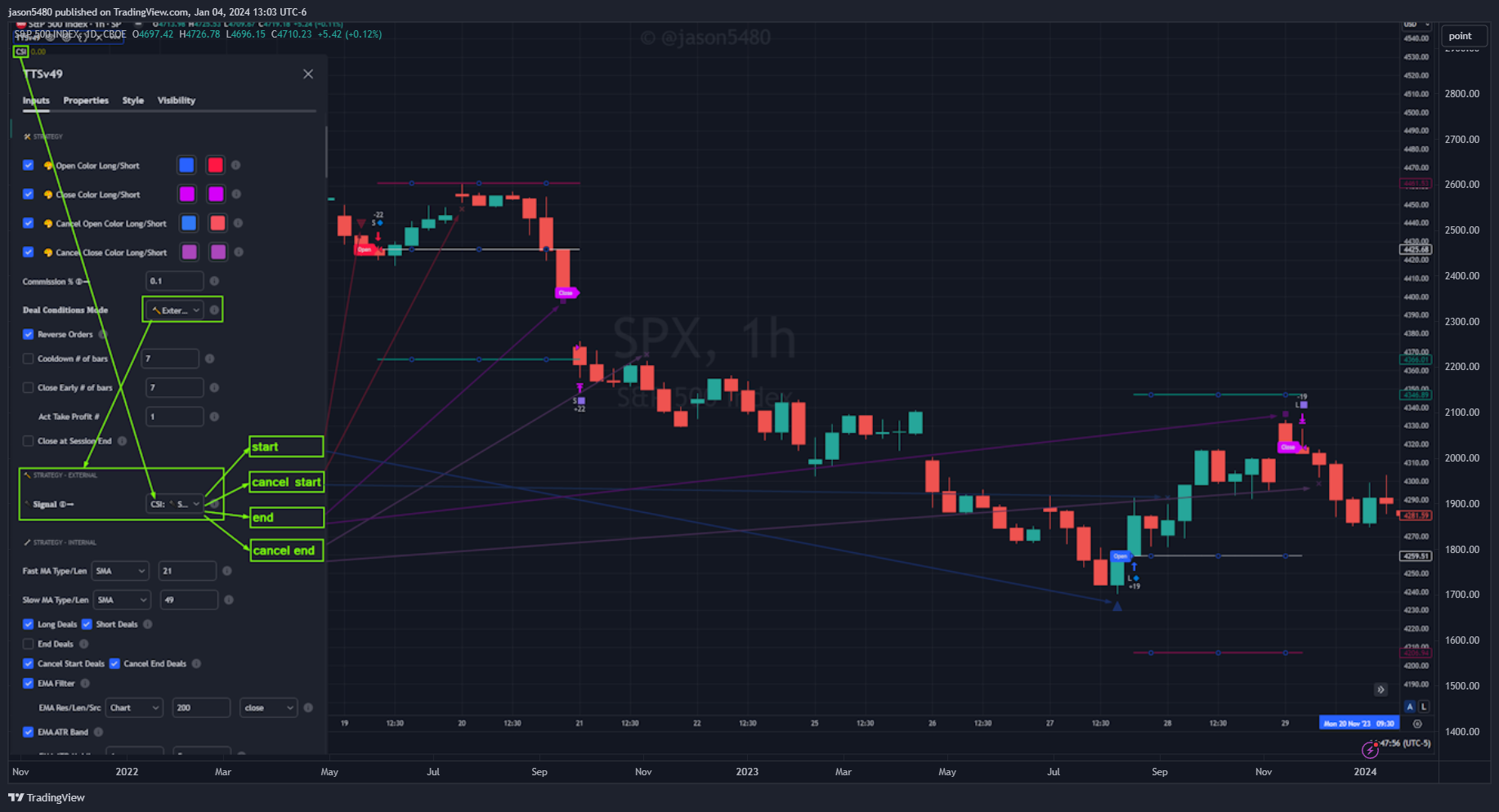Screen dimensions: 1499x812
Task: Show info for Open Color Long/Short
Action: (235, 165)
